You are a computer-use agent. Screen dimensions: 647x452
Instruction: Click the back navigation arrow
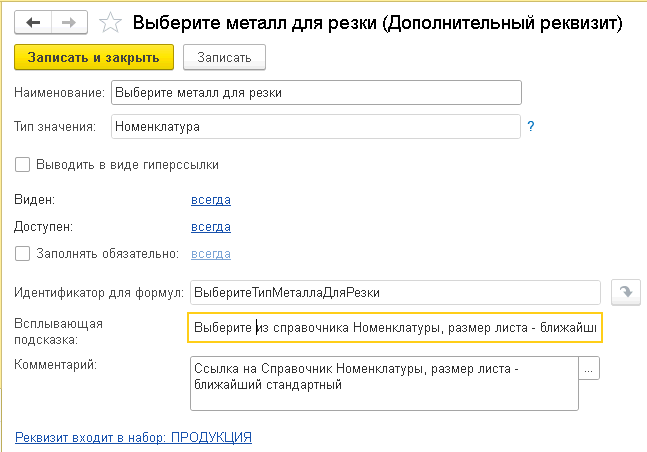coord(33,20)
